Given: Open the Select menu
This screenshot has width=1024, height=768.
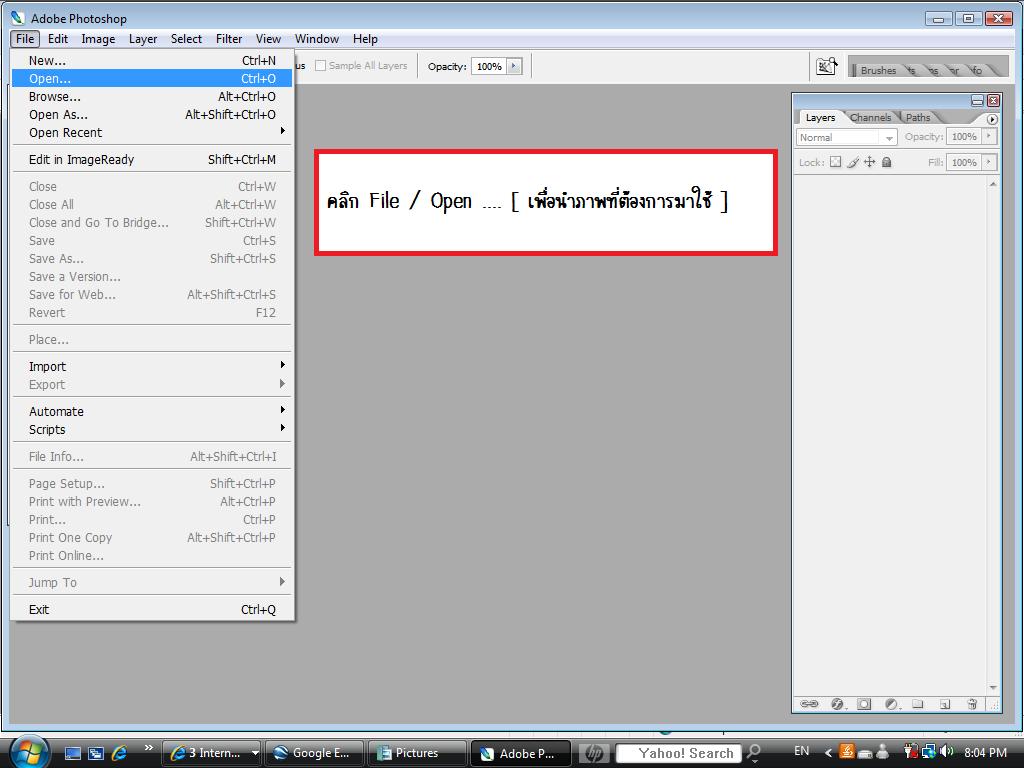Looking at the screenshot, I should pyautogui.click(x=186, y=39).
